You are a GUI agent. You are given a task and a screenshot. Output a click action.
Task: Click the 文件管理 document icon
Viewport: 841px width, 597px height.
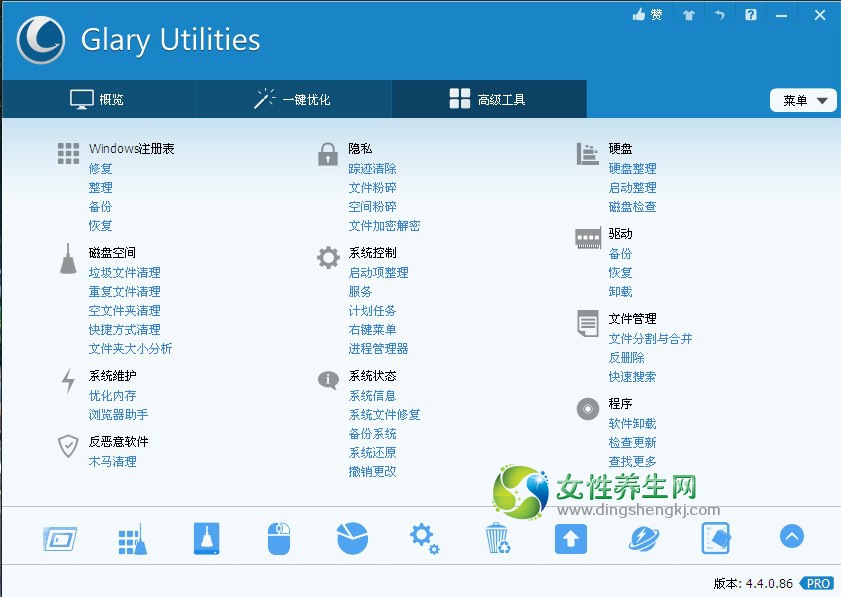tap(588, 323)
